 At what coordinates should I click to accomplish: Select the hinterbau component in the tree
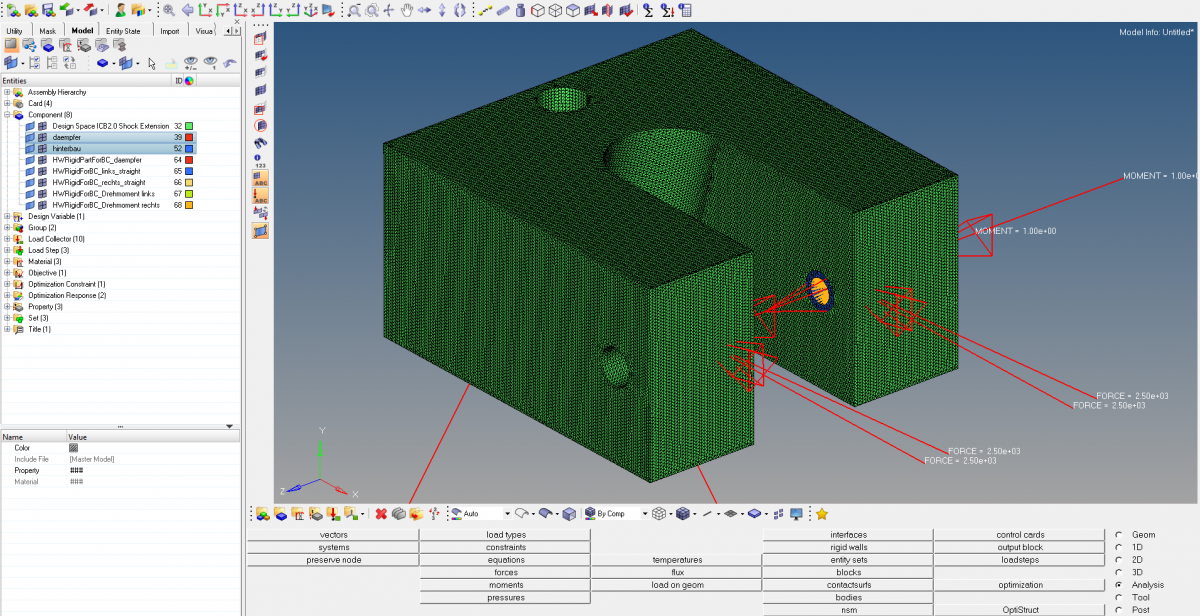(x=67, y=148)
